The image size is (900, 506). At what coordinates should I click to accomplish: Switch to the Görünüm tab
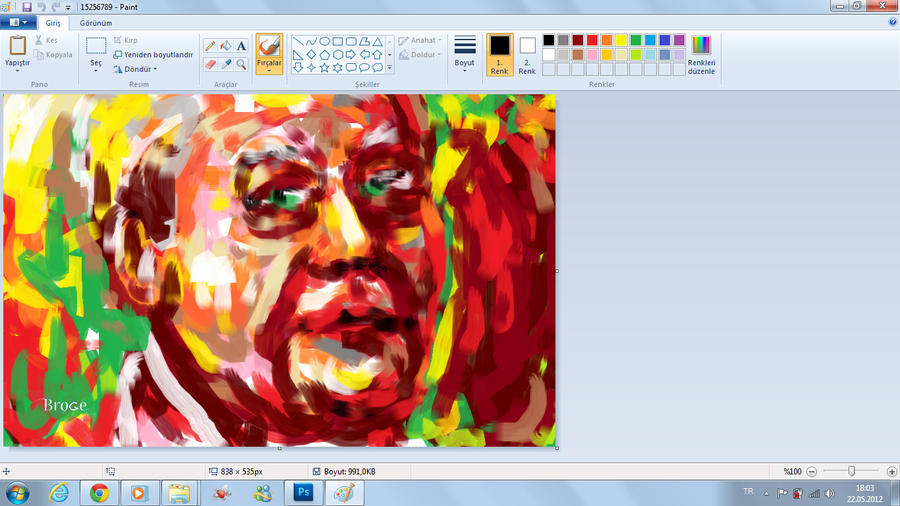tap(96, 23)
